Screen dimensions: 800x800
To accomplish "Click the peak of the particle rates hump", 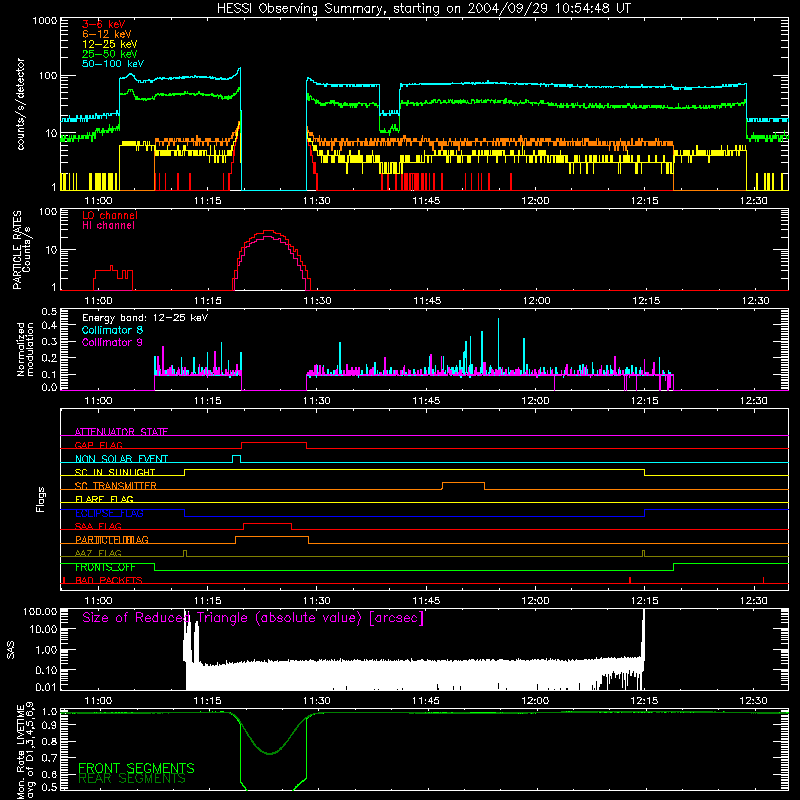I will click(x=269, y=231).
